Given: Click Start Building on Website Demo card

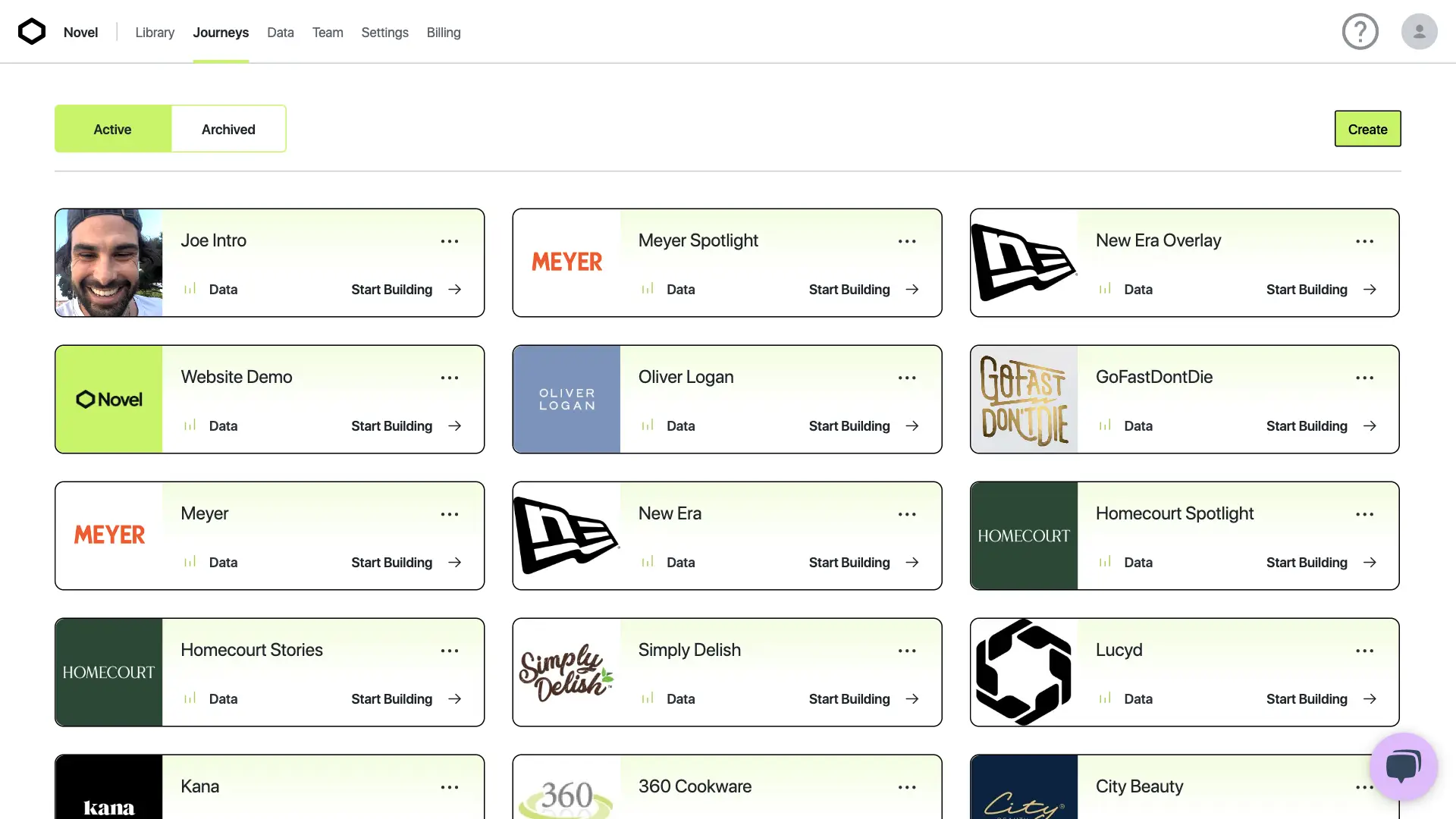Looking at the screenshot, I should click(x=405, y=426).
